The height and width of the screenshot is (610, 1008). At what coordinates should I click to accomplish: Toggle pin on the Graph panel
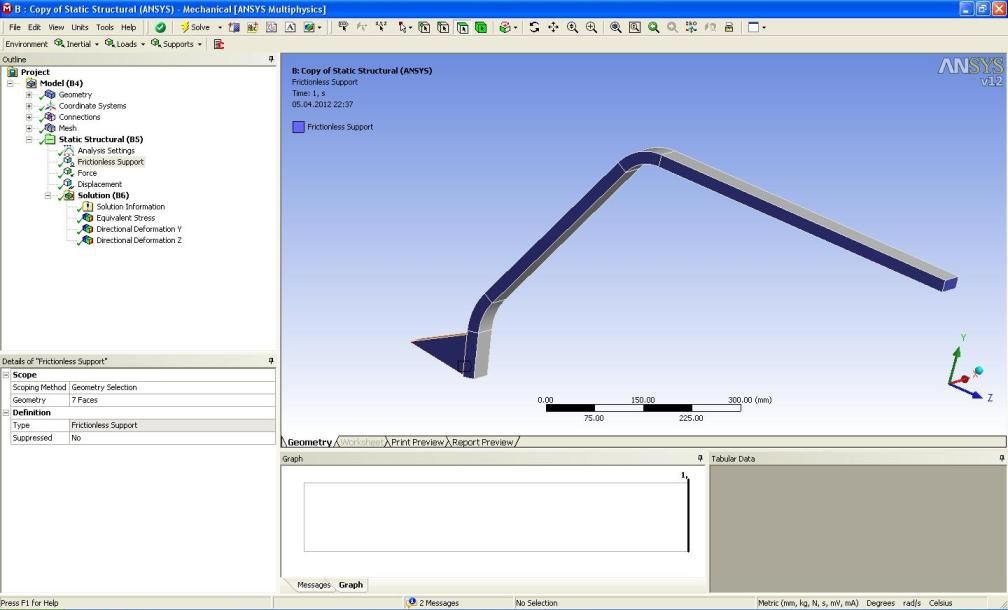tap(700, 458)
